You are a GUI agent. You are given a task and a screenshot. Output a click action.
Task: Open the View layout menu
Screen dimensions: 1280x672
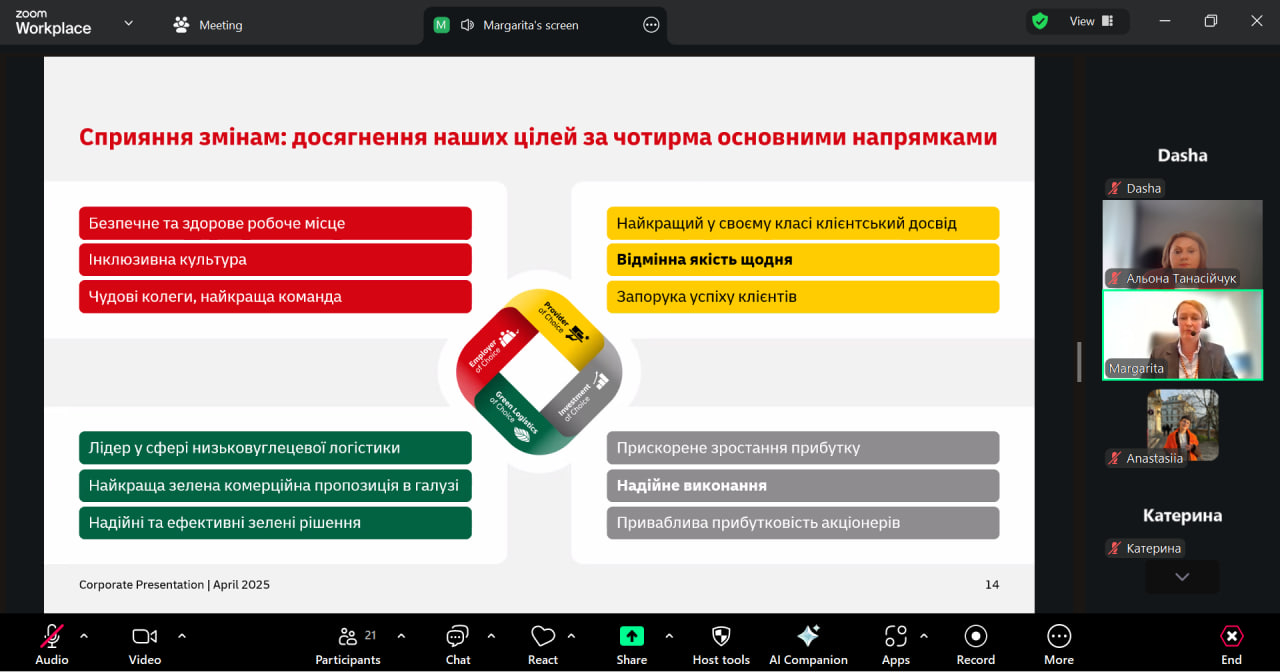pos(1091,21)
